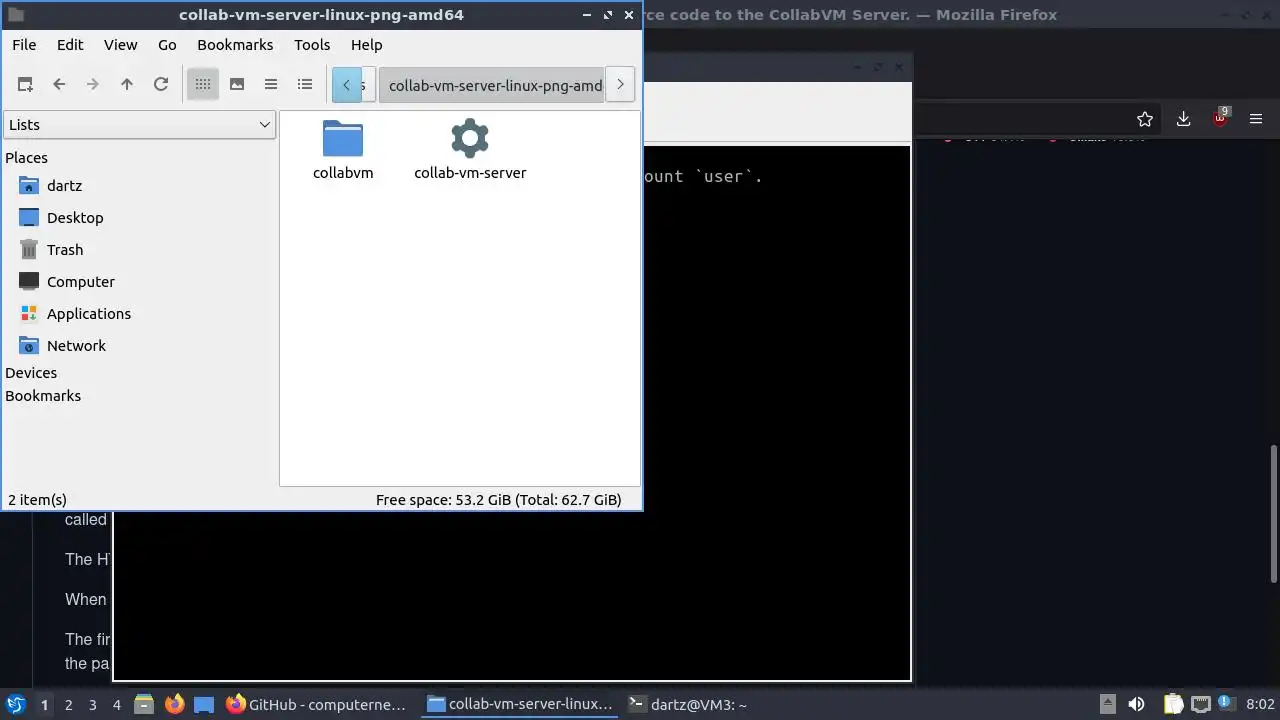The image size is (1280, 720).
Task: Click the 8:02 panel clock
Action: [1260, 705]
